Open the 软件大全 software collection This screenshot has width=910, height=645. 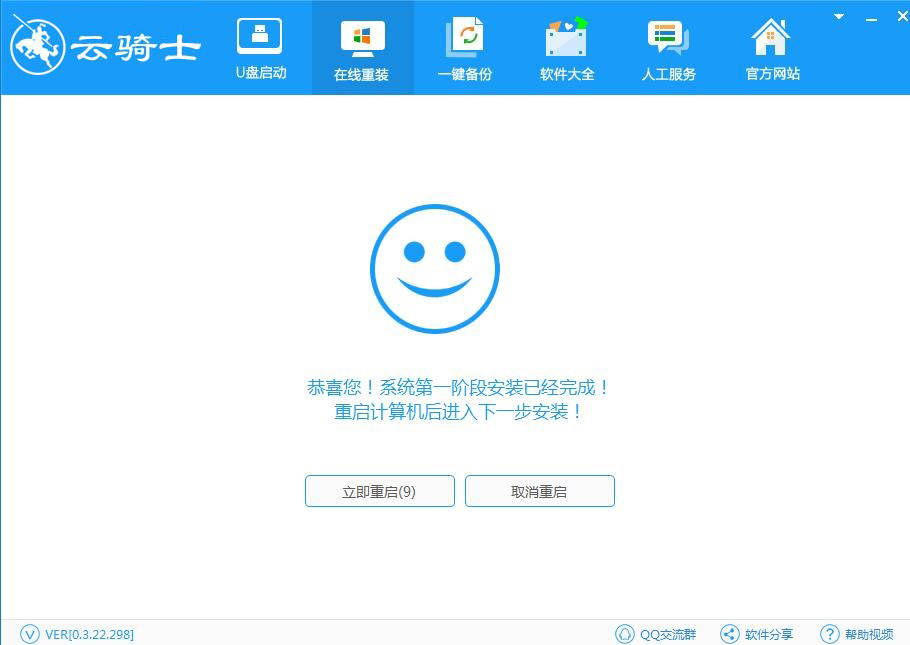566,47
